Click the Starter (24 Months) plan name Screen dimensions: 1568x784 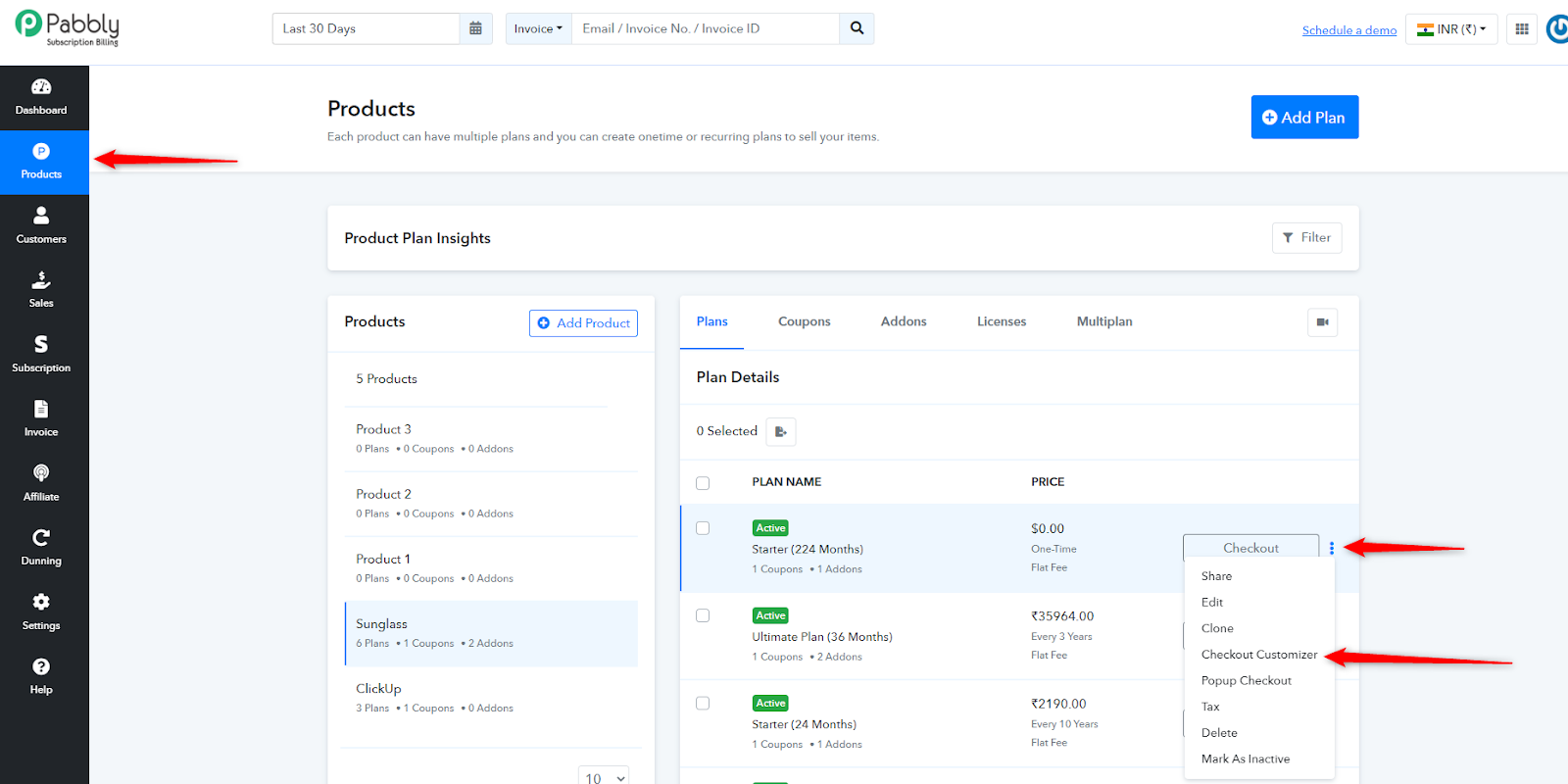(x=804, y=724)
